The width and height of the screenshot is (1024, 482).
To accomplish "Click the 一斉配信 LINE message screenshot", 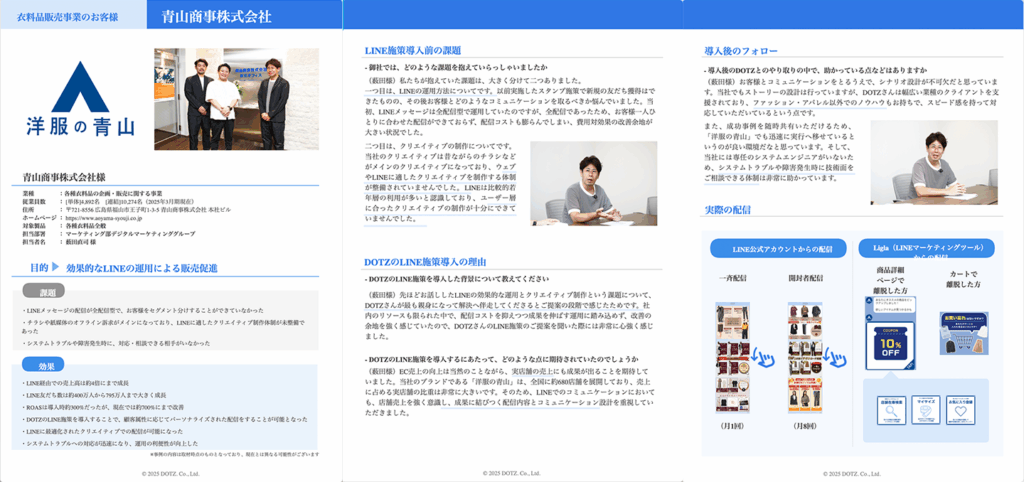I will click(x=731, y=358).
